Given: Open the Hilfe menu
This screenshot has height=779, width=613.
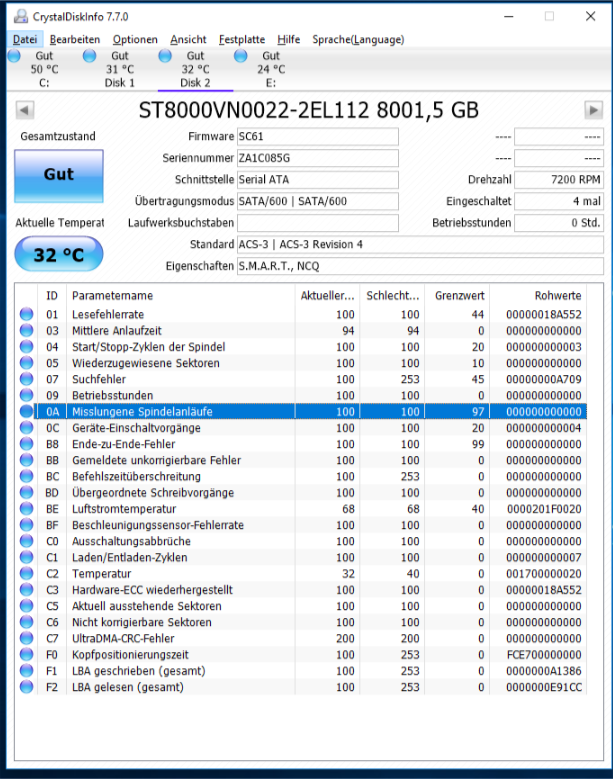Looking at the screenshot, I should (x=289, y=39).
